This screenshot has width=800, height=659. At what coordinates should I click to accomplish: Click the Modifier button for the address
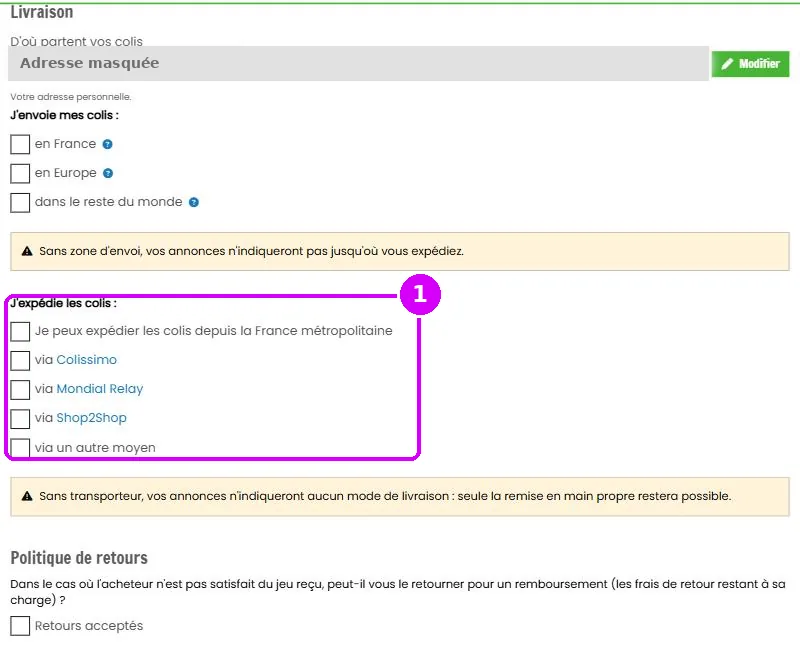[750, 64]
